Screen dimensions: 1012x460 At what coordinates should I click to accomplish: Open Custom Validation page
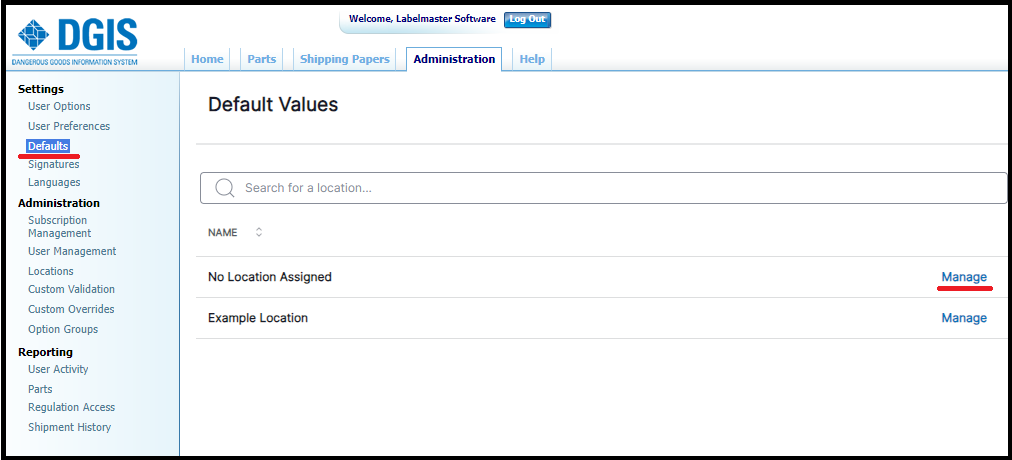tap(71, 289)
